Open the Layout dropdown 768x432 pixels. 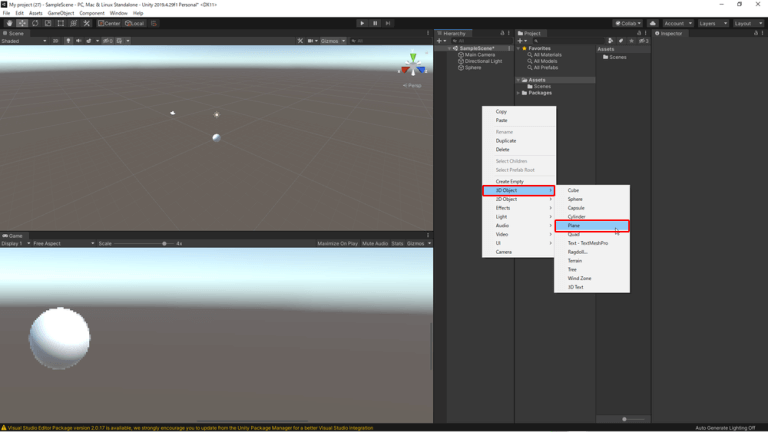[748, 23]
